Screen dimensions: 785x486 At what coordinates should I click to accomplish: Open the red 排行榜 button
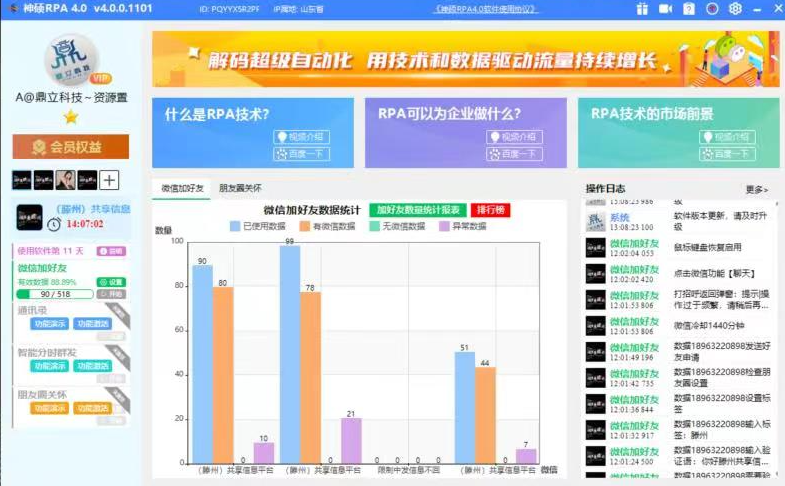(491, 210)
